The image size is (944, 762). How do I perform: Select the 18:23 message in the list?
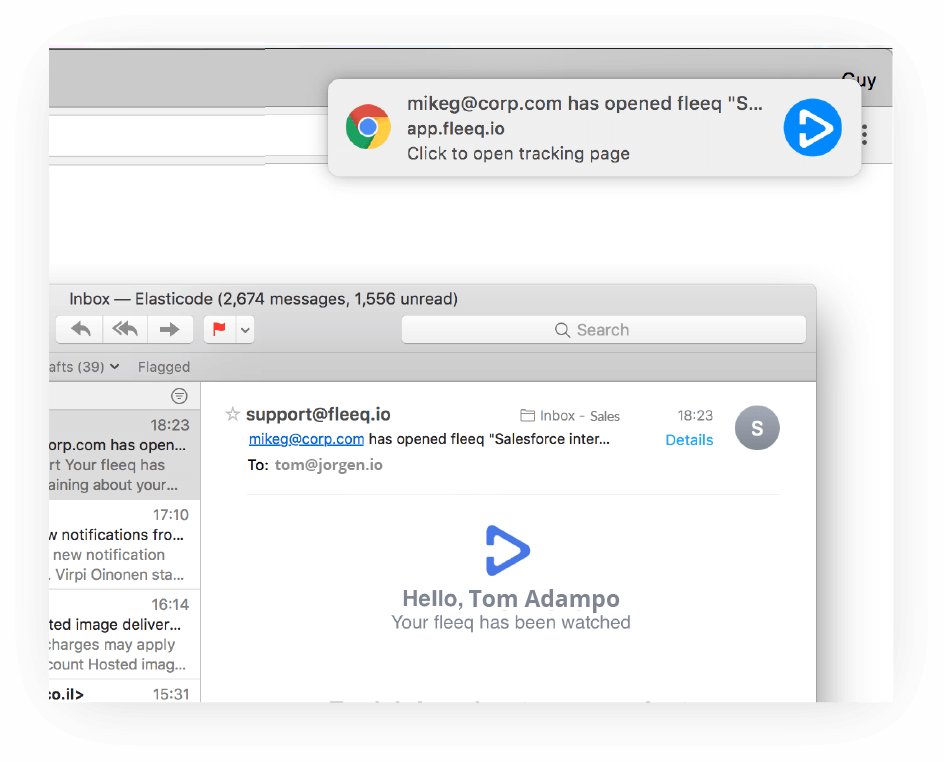click(125, 455)
